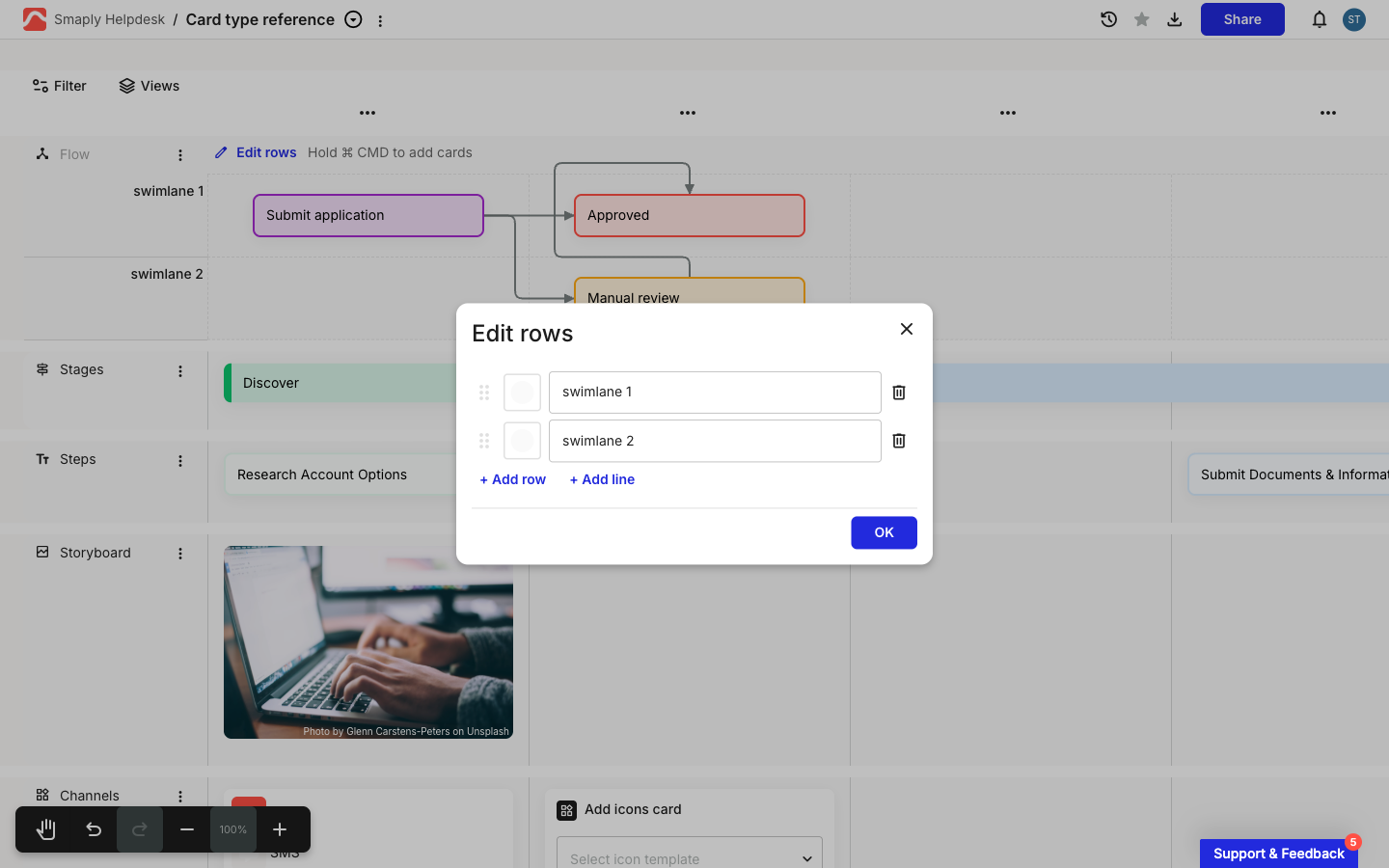Click the Share button

[1242, 19]
